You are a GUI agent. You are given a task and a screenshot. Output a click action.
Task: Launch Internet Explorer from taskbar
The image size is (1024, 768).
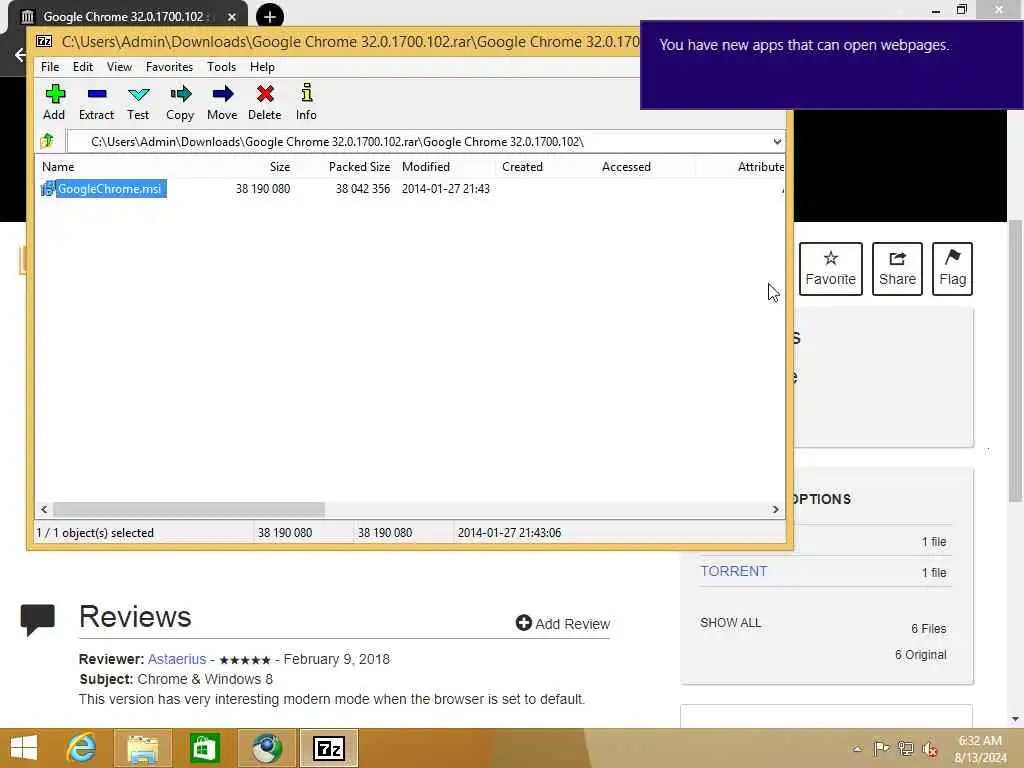81,748
